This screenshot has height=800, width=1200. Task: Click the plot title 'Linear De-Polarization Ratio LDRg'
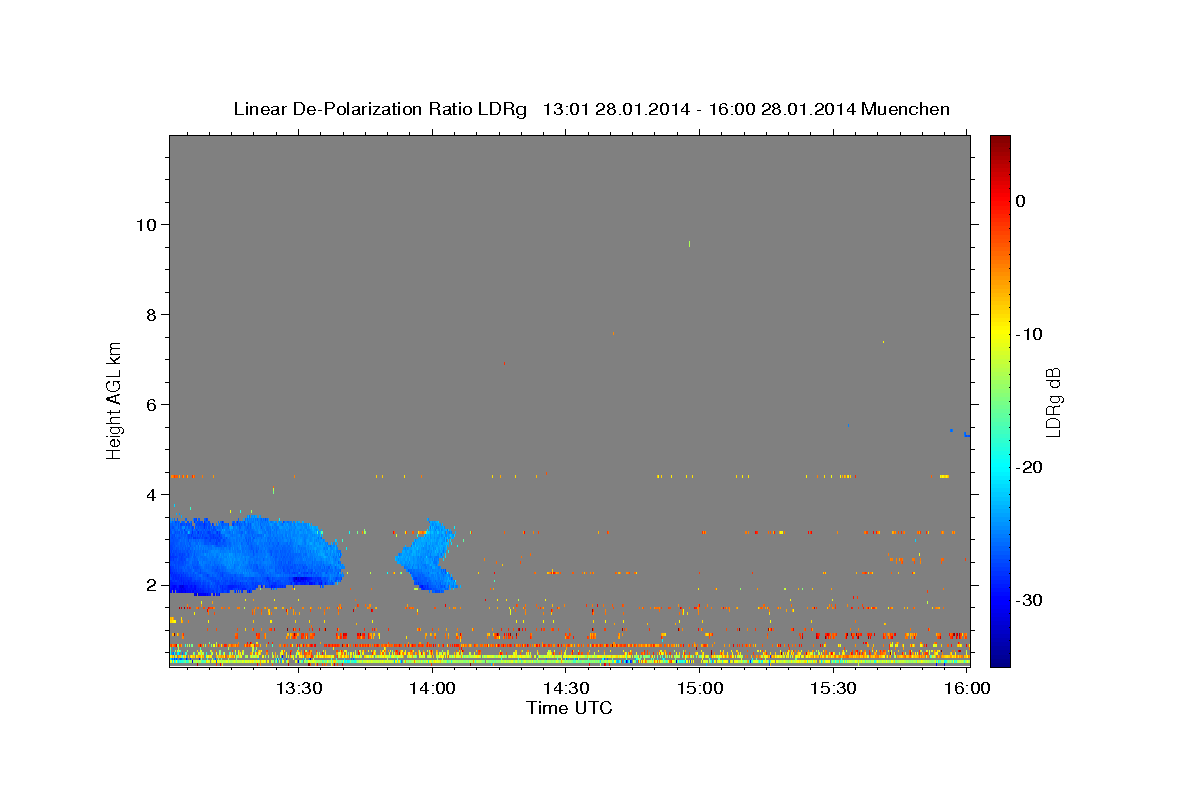[380, 109]
